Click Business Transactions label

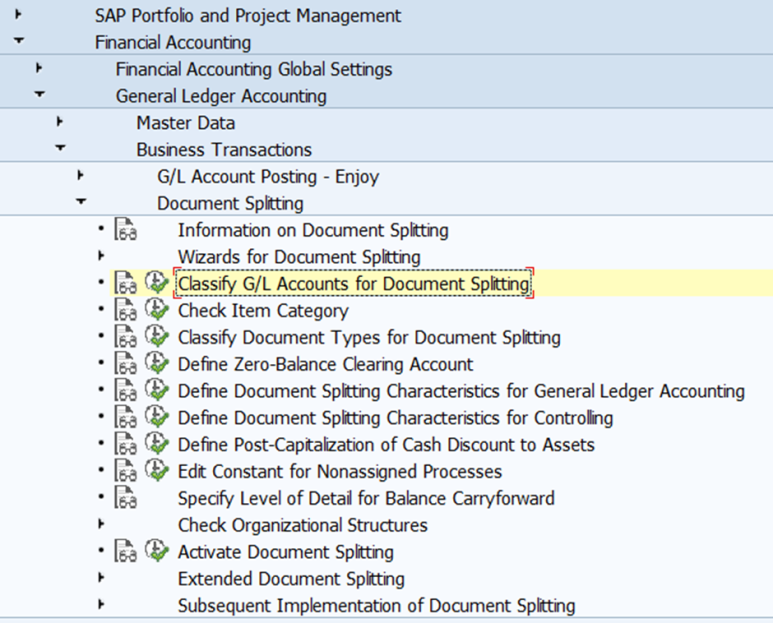(224, 149)
